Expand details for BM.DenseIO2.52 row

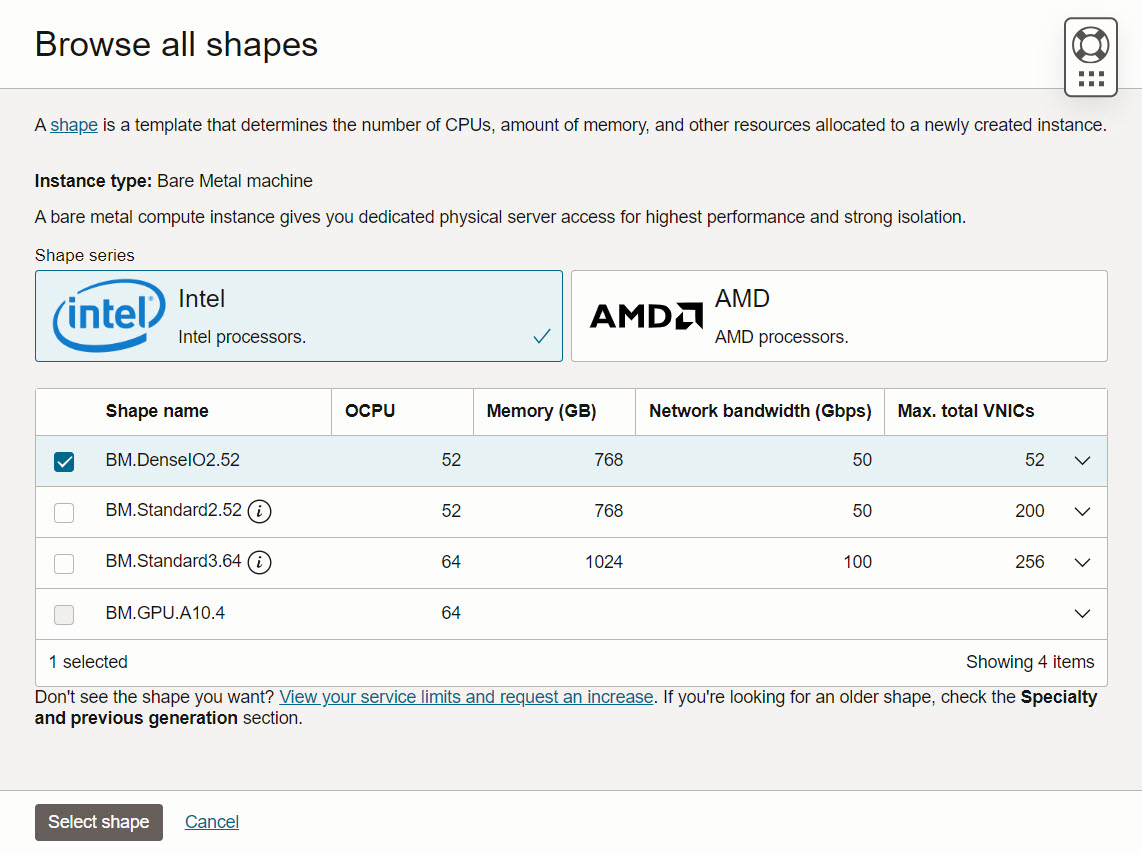pyautogui.click(x=1081, y=461)
